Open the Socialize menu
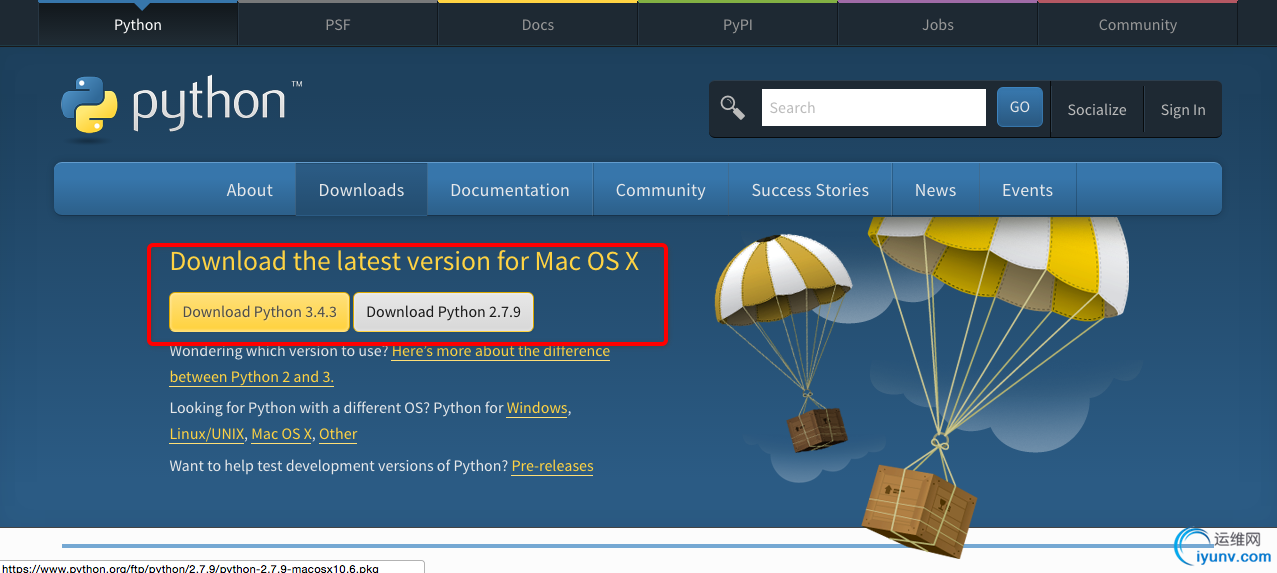 click(x=1097, y=110)
